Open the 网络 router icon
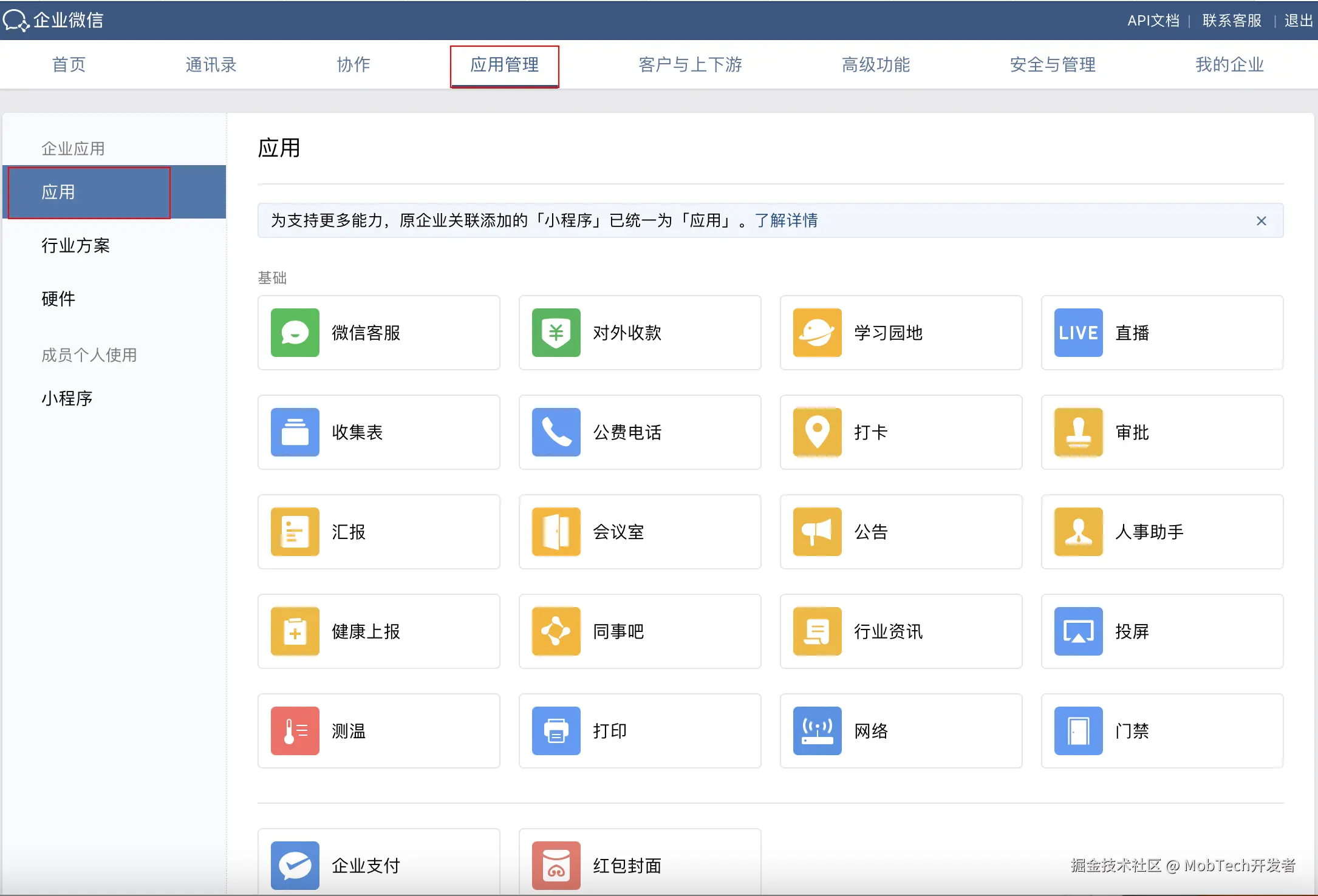The width and height of the screenshot is (1318, 896). click(817, 731)
